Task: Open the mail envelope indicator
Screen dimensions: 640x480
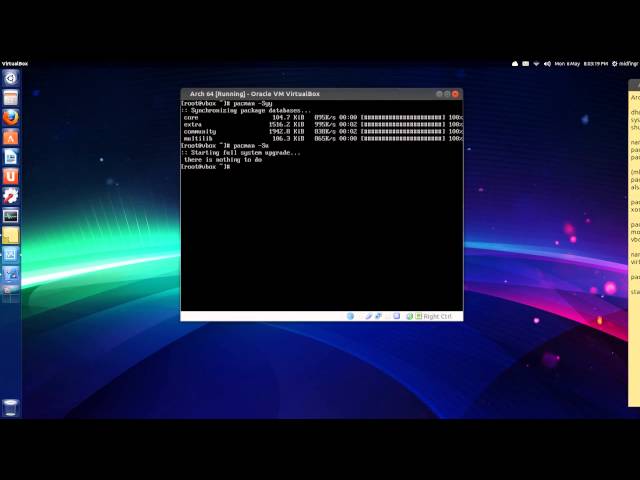Action: click(x=526, y=64)
